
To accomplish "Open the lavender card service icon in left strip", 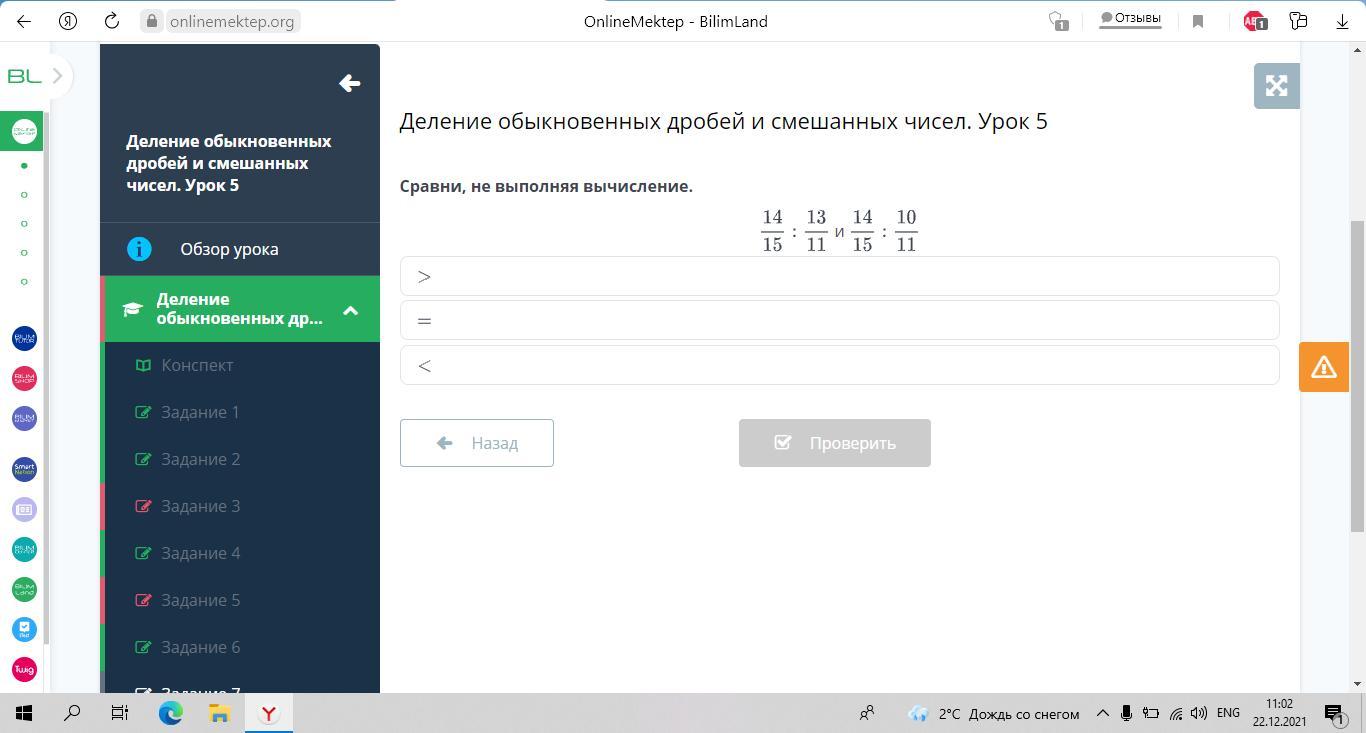I will click(x=24, y=509).
